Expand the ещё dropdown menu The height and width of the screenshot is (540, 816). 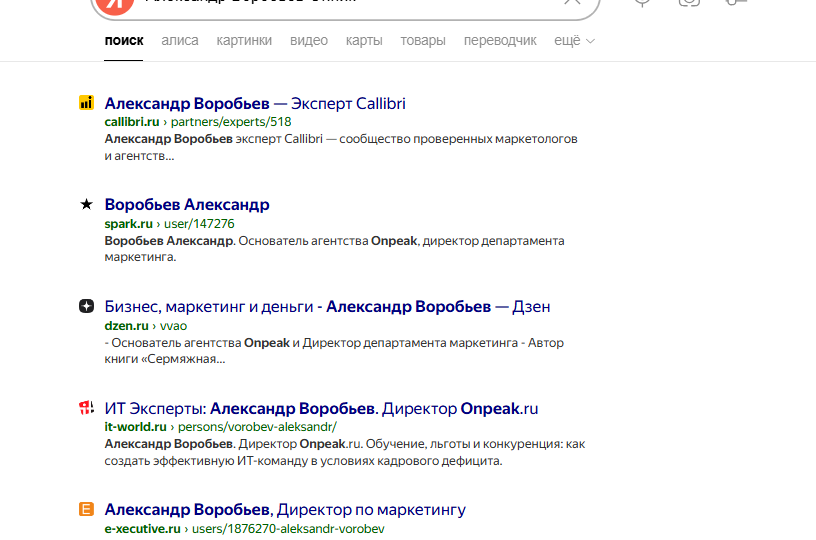pyautogui.click(x=574, y=41)
